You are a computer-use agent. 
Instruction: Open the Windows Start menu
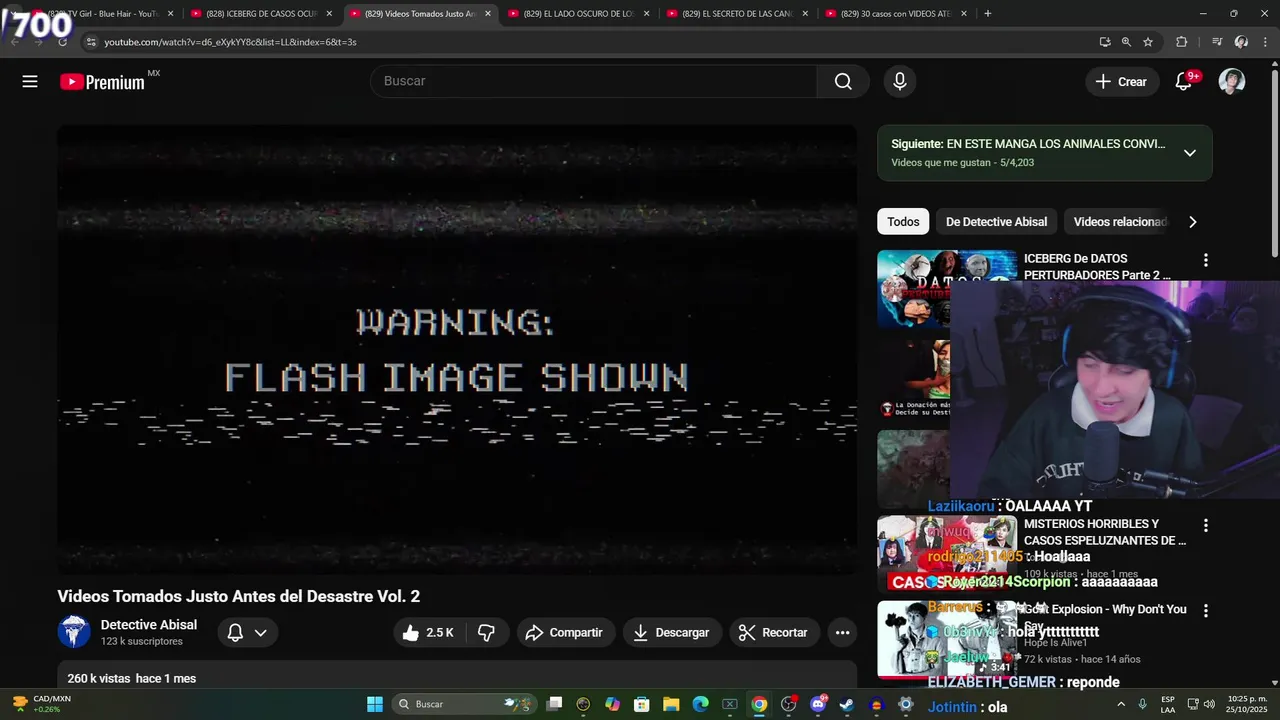(x=375, y=704)
